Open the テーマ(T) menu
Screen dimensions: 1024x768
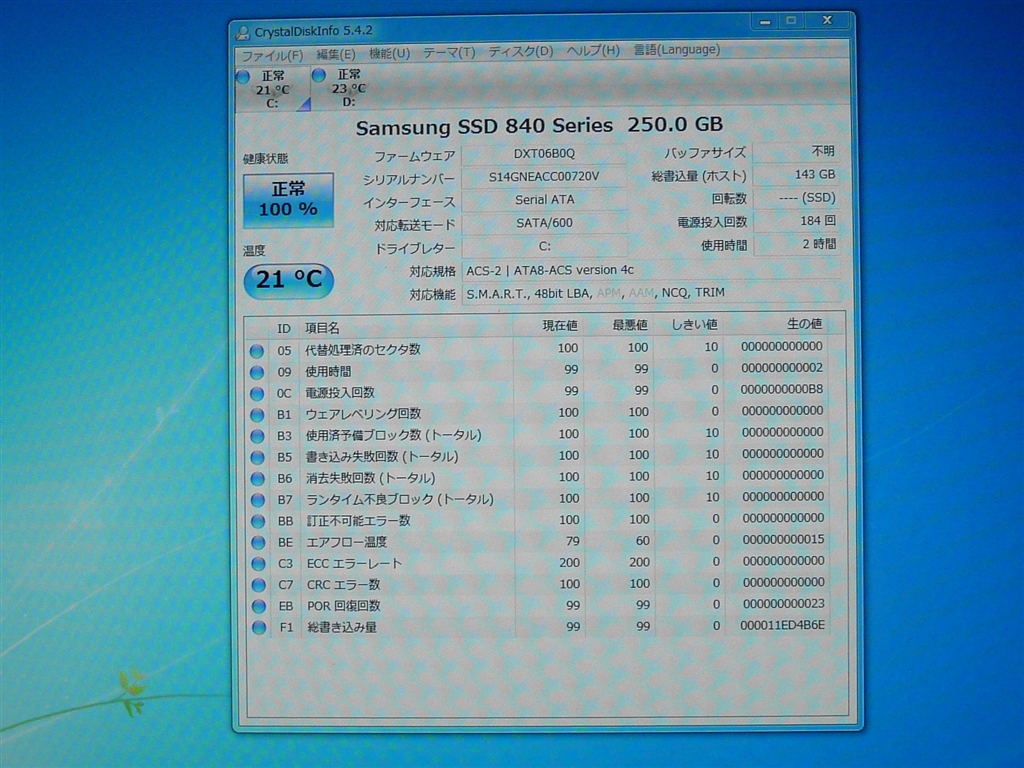click(x=448, y=52)
